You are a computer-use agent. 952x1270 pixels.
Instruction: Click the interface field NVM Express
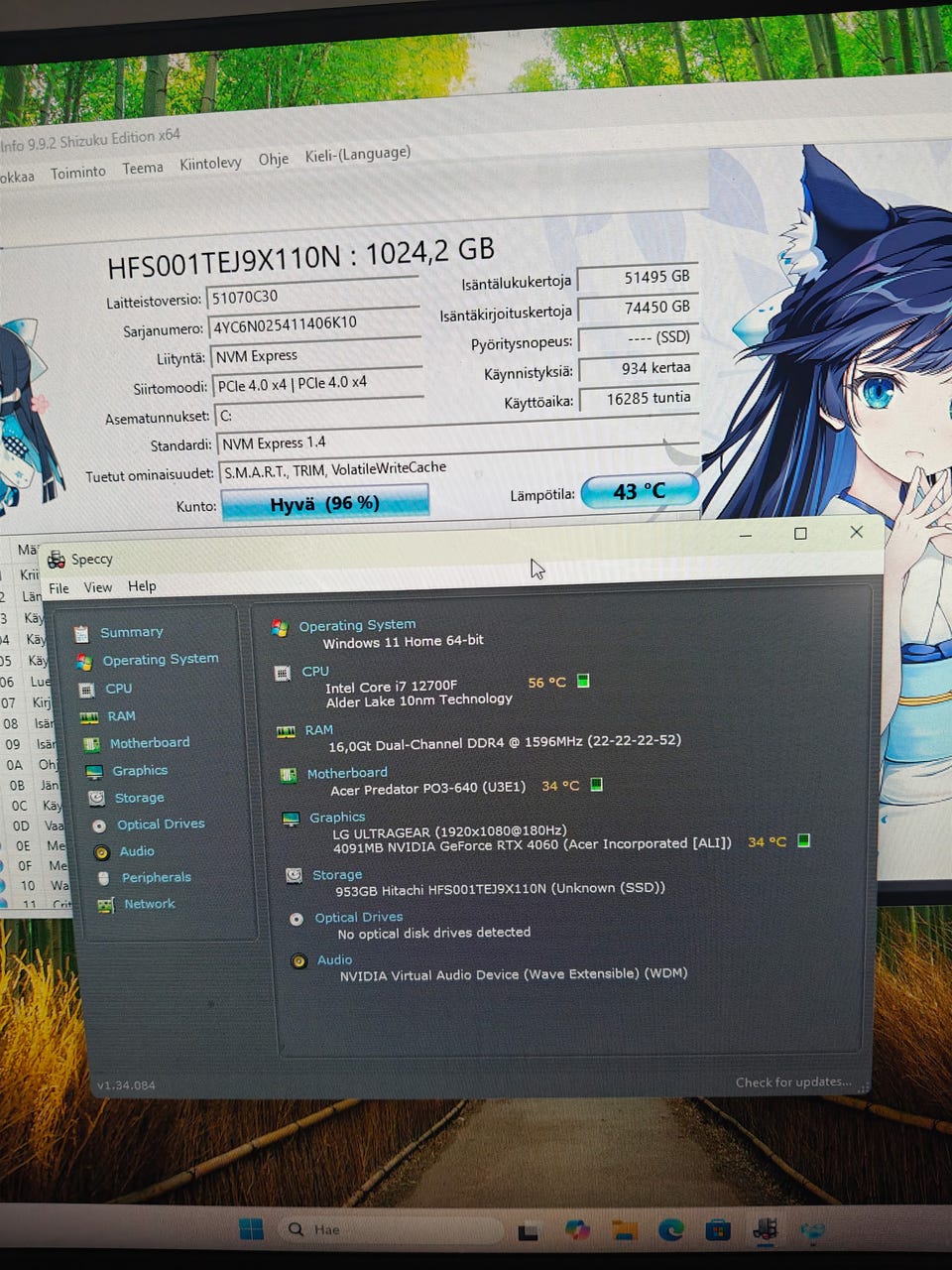[x=316, y=355]
